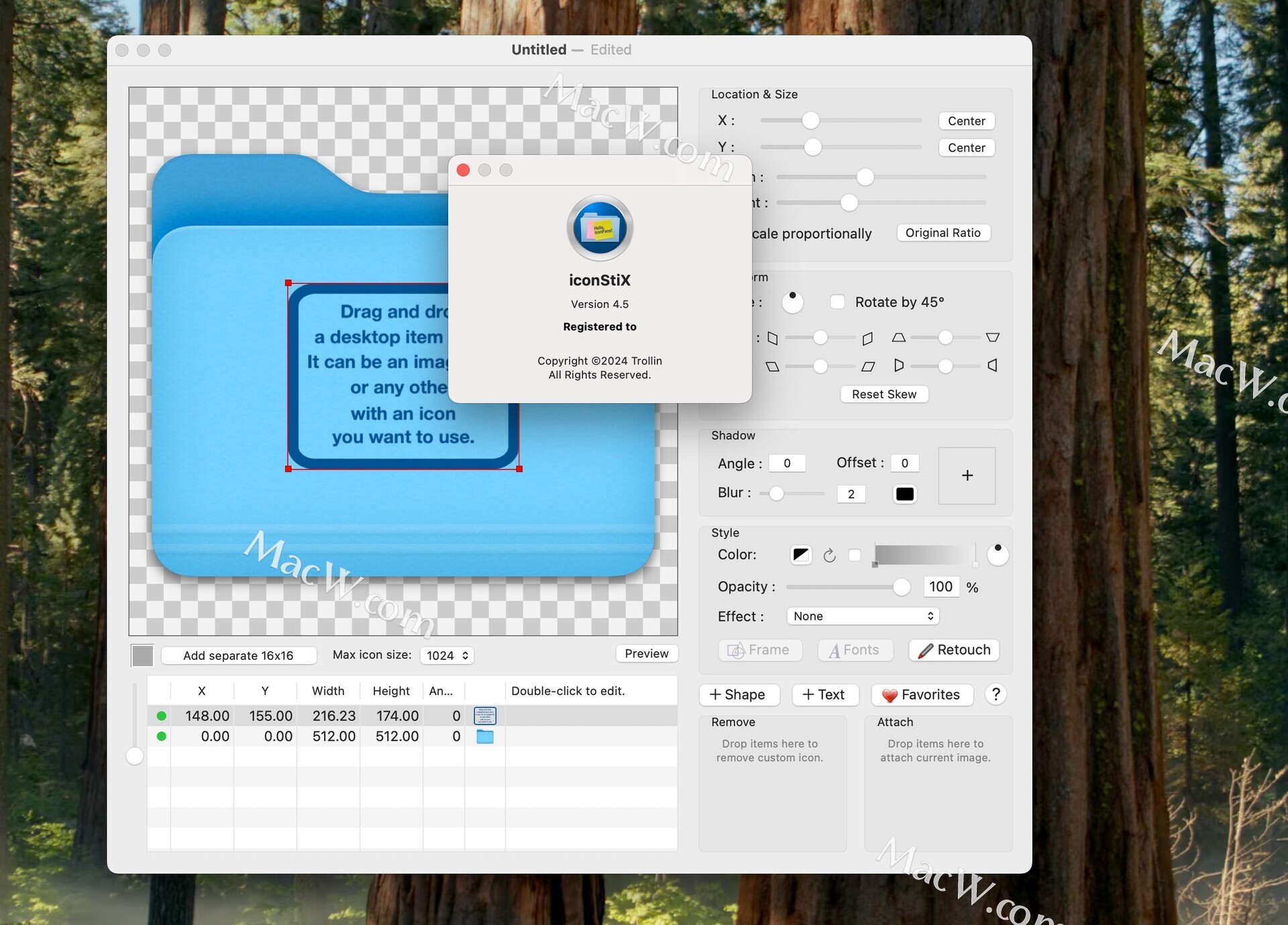The height and width of the screenshot is (925, 1288).
Task: Click the folder thumbnail in second row
Action: pos(485,737)
